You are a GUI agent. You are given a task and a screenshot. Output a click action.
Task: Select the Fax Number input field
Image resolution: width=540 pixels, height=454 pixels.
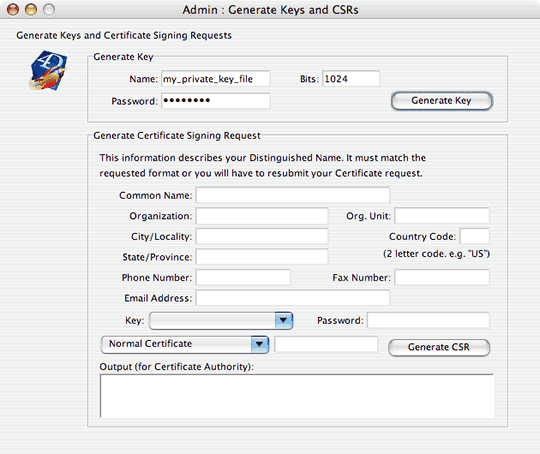click(x=442, y=278)
